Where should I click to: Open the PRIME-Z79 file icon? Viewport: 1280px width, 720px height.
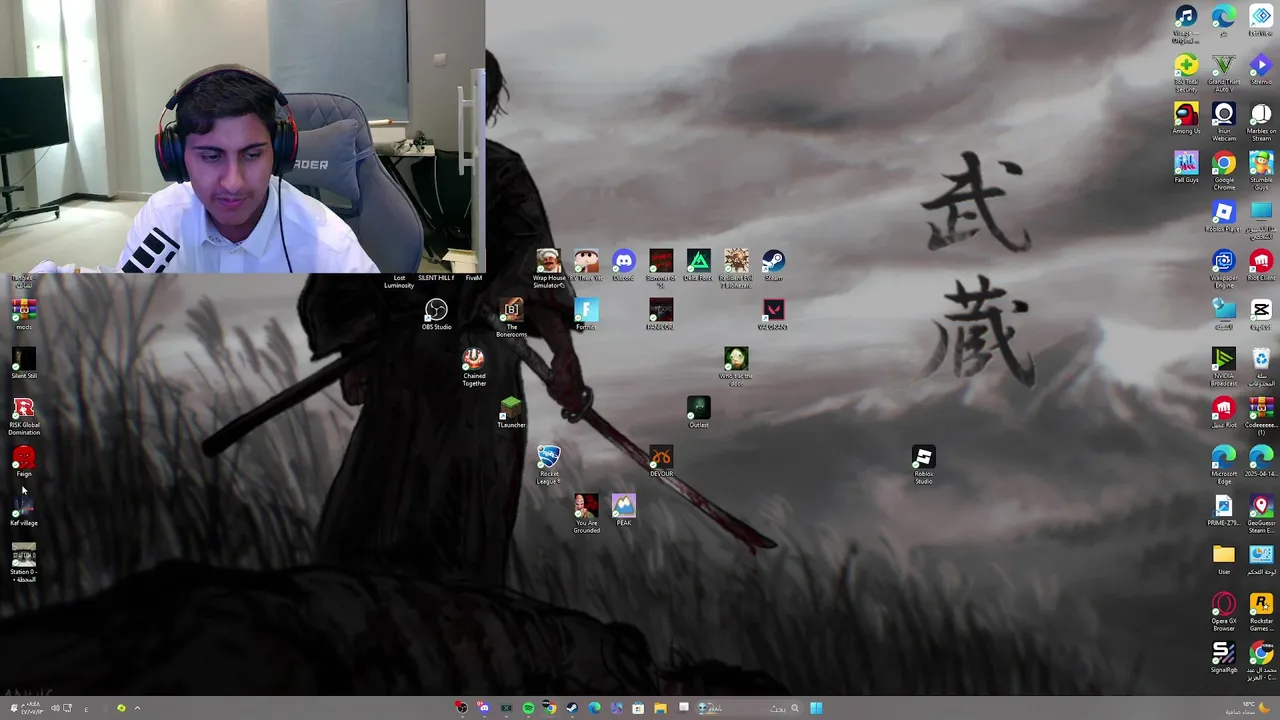coord(1224,510)
